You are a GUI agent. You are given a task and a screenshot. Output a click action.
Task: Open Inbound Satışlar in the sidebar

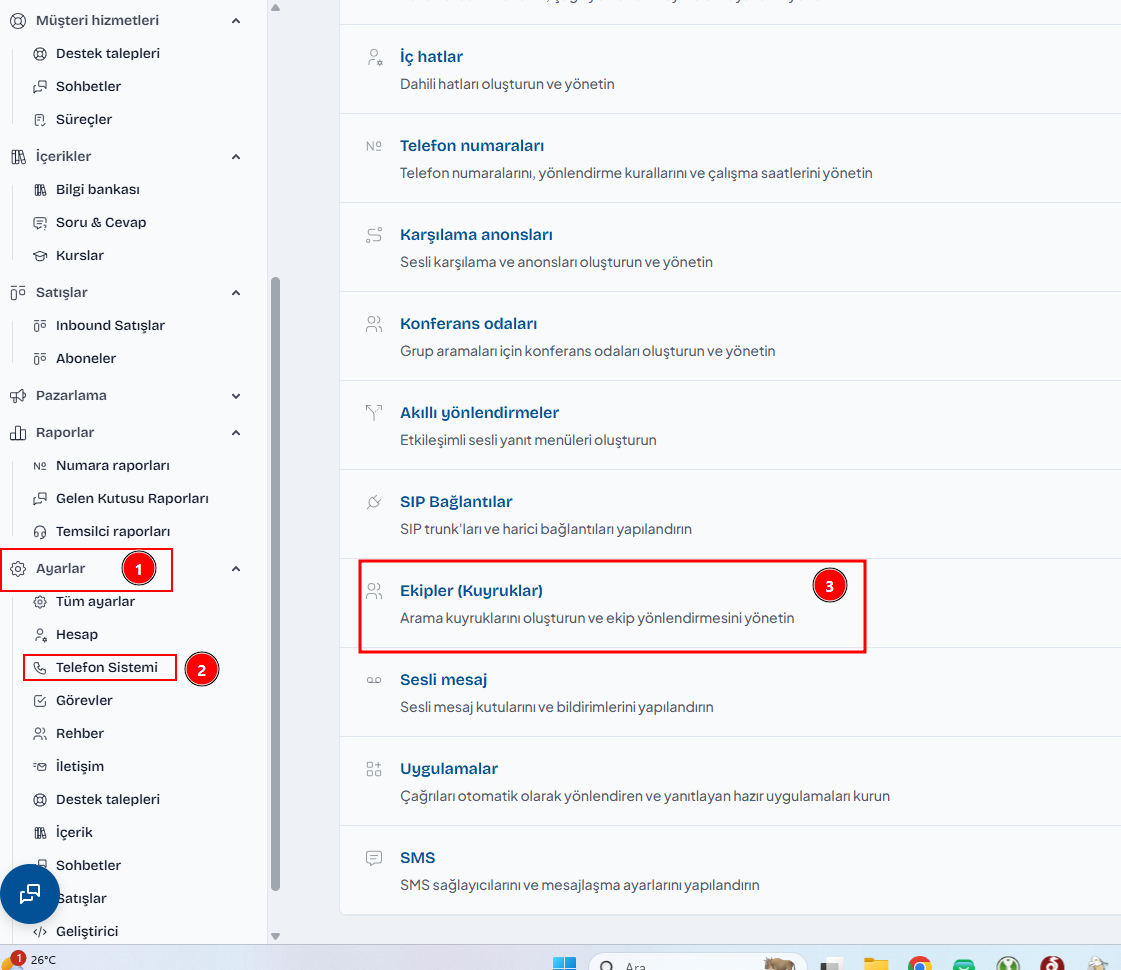pos(110,326)
